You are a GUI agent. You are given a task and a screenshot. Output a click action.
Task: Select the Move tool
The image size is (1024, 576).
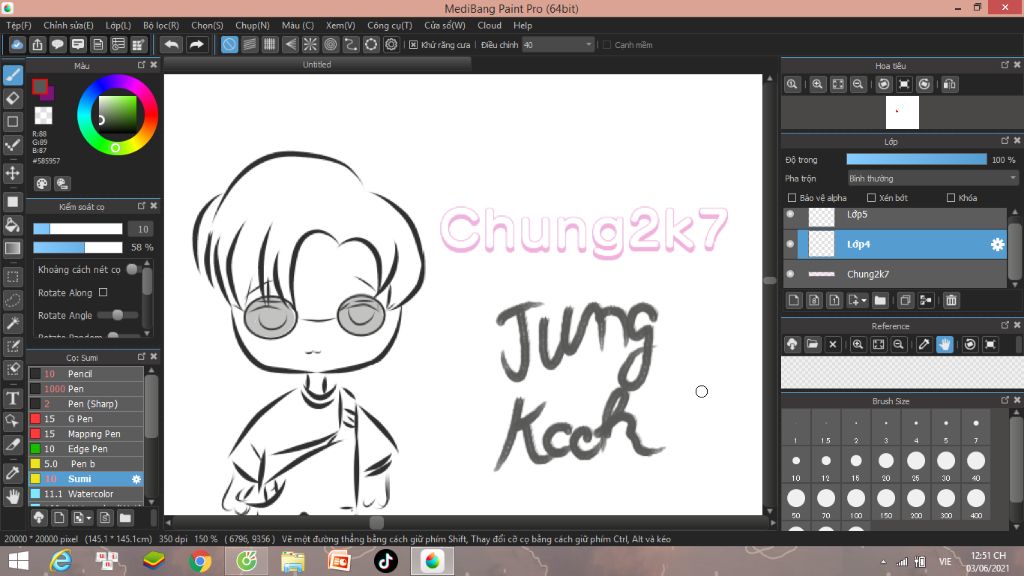(13, 173)
